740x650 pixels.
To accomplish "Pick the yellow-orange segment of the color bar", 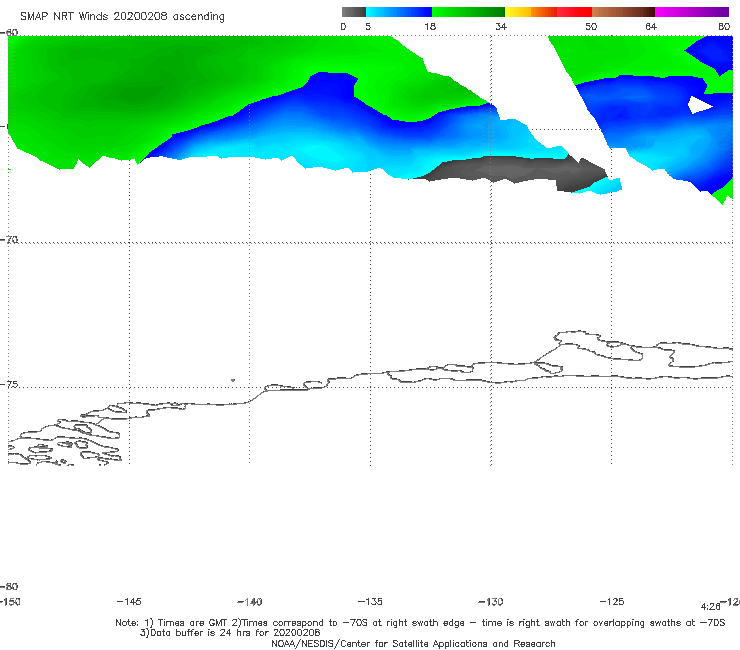I will 531,12.
